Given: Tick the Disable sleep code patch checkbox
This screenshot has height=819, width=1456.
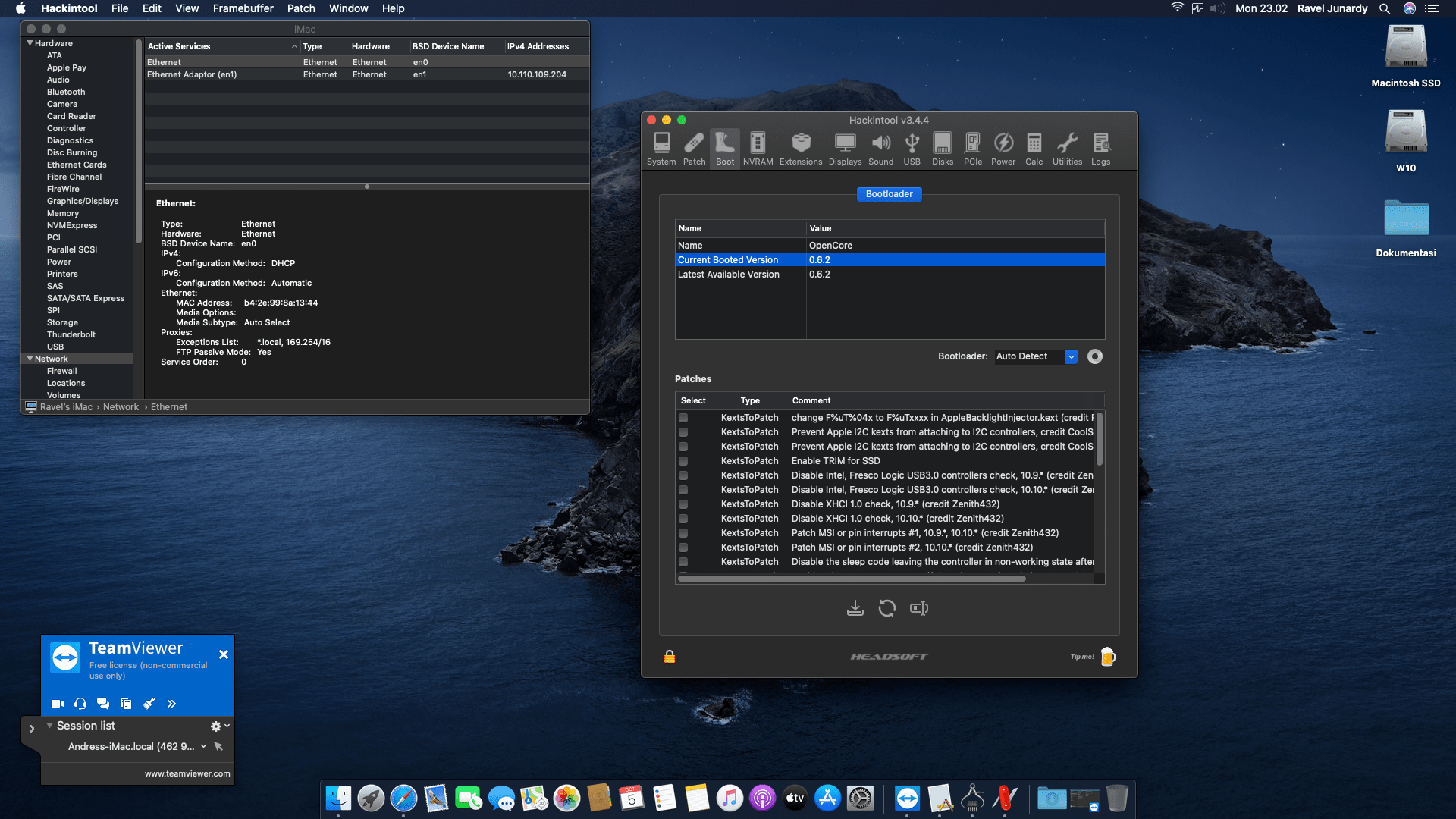Looking at the screenshot, I should click(683, 562).
